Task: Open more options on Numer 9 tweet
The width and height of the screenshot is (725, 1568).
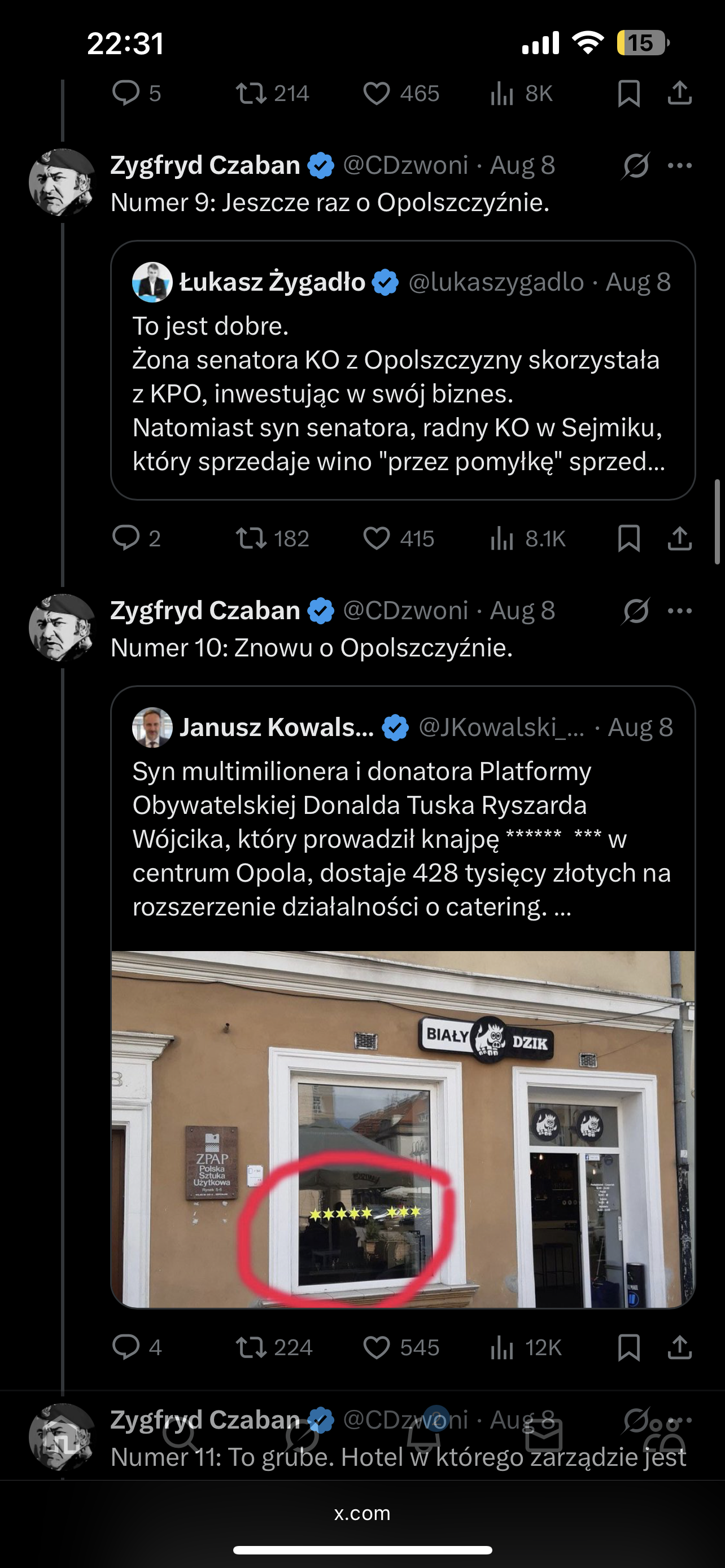Action: pyautogui.click(x=679, y=165)
